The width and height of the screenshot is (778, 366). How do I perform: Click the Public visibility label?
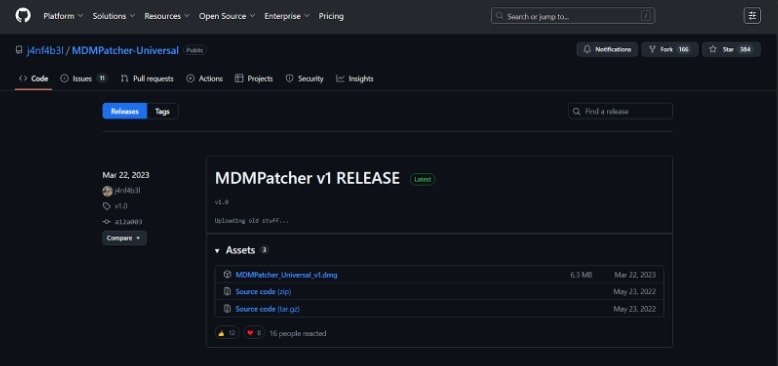195,50
